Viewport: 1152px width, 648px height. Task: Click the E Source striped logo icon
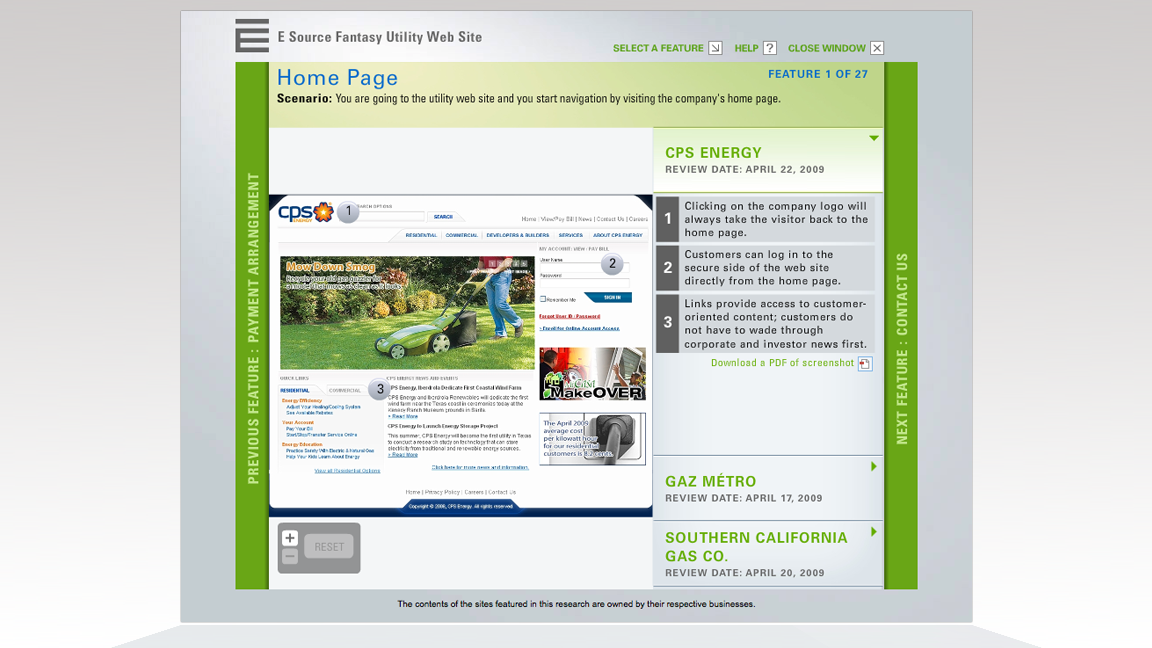coord(252,35)
